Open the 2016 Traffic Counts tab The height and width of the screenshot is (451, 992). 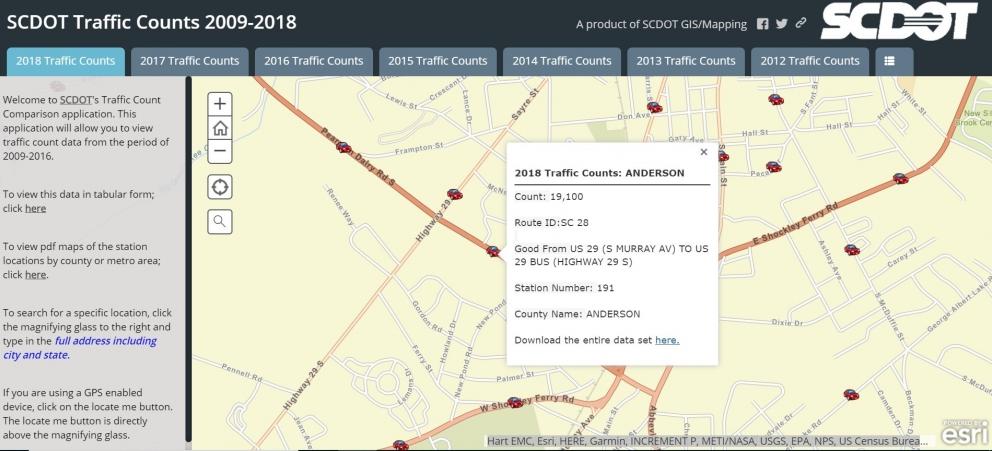click(313, 61)
